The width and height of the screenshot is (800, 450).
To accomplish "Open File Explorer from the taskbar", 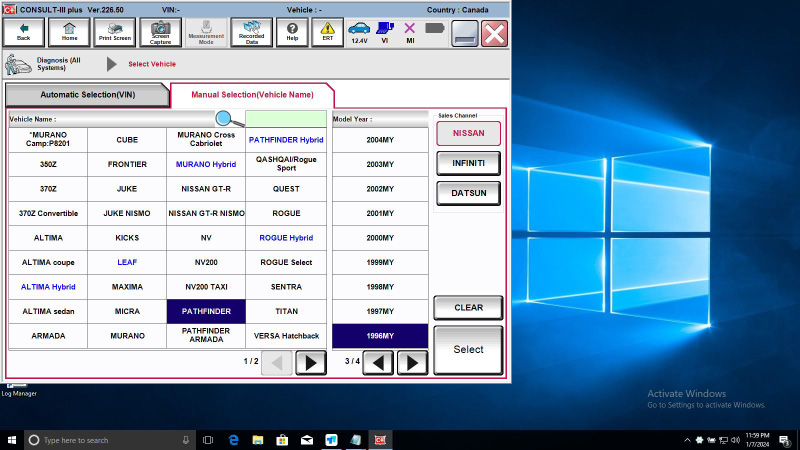I will (x=258, y=440).
